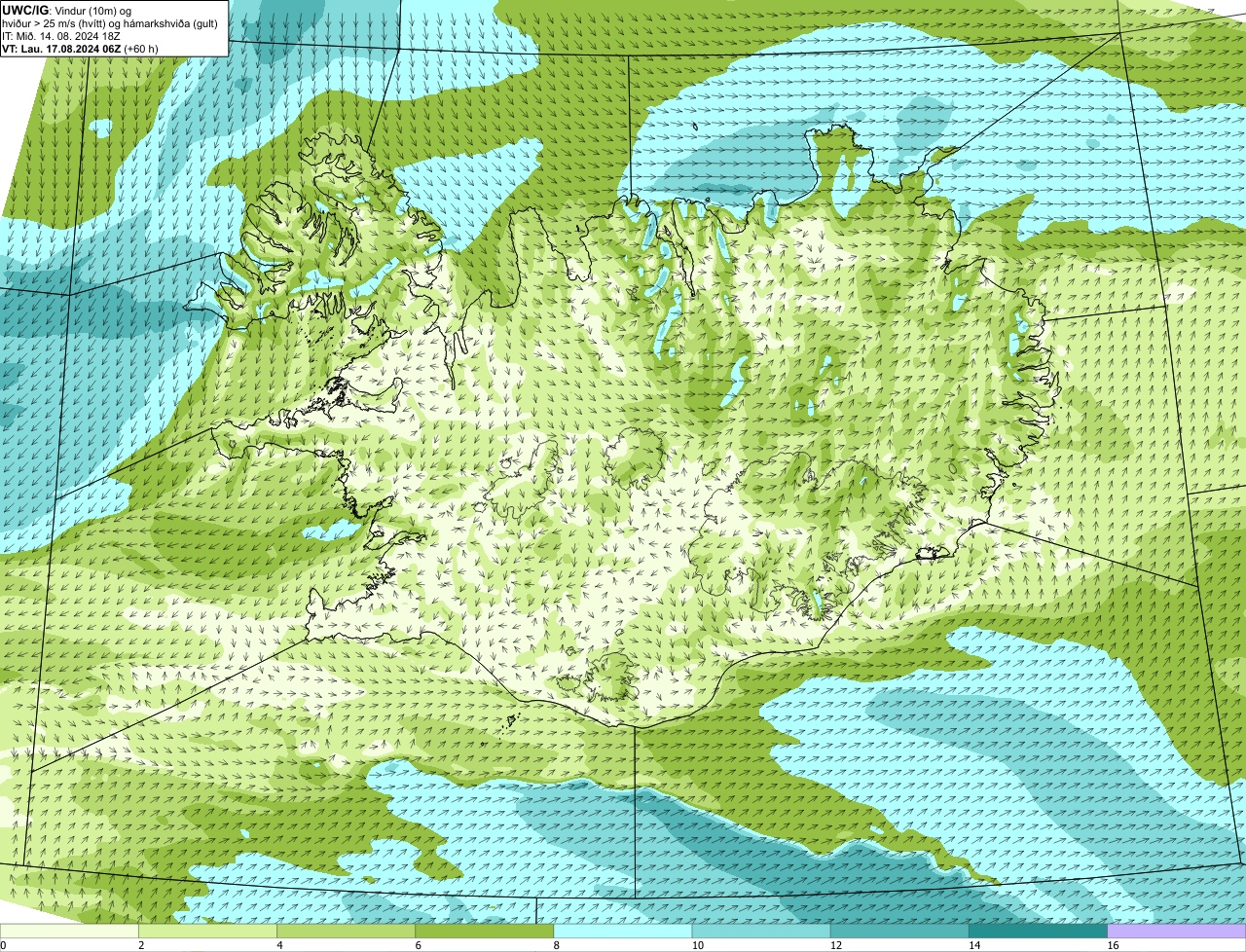The width and height of the screenshot is (1246, 952).
Task: Select the 6–8 m/s olive-green legend segment
Action: [485, 932]
